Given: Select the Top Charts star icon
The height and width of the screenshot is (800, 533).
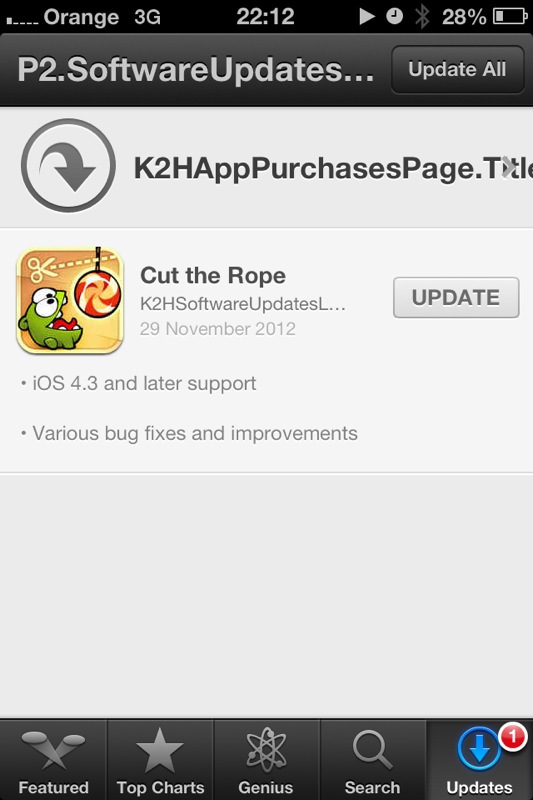Looking at the screenshot, I should coord(160,750).
